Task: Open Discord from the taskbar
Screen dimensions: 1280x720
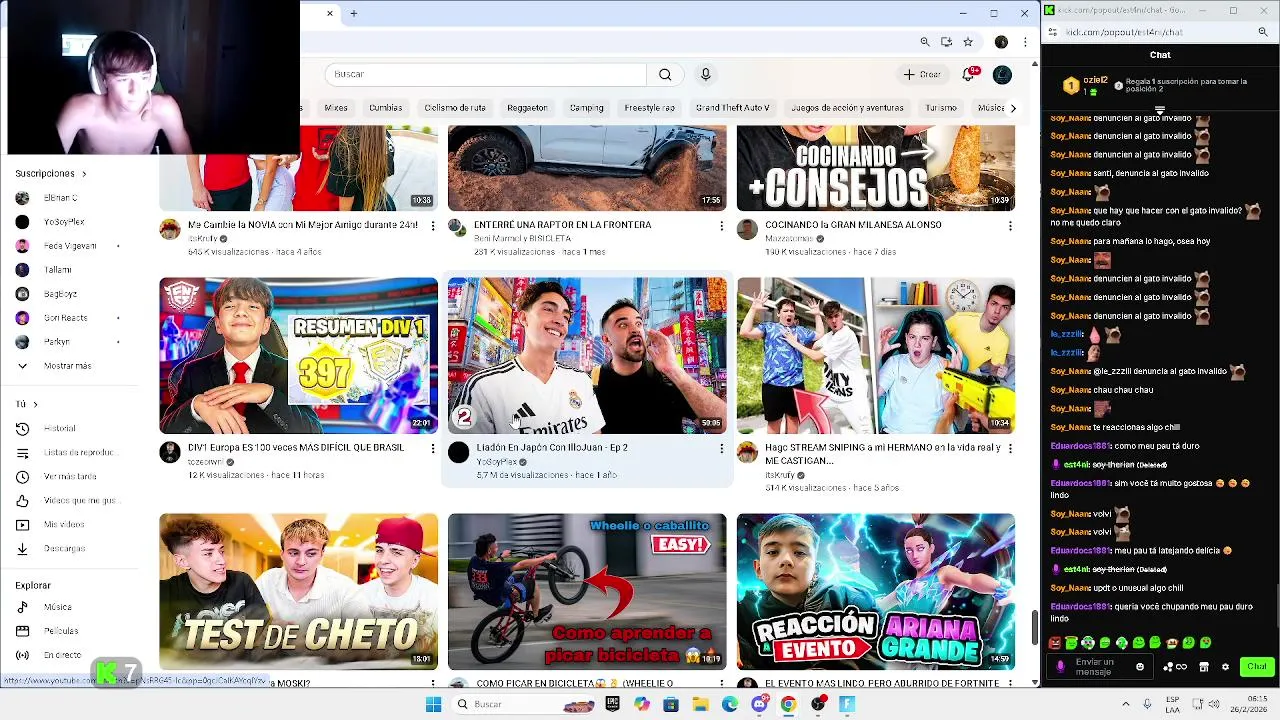Action: 759,704
